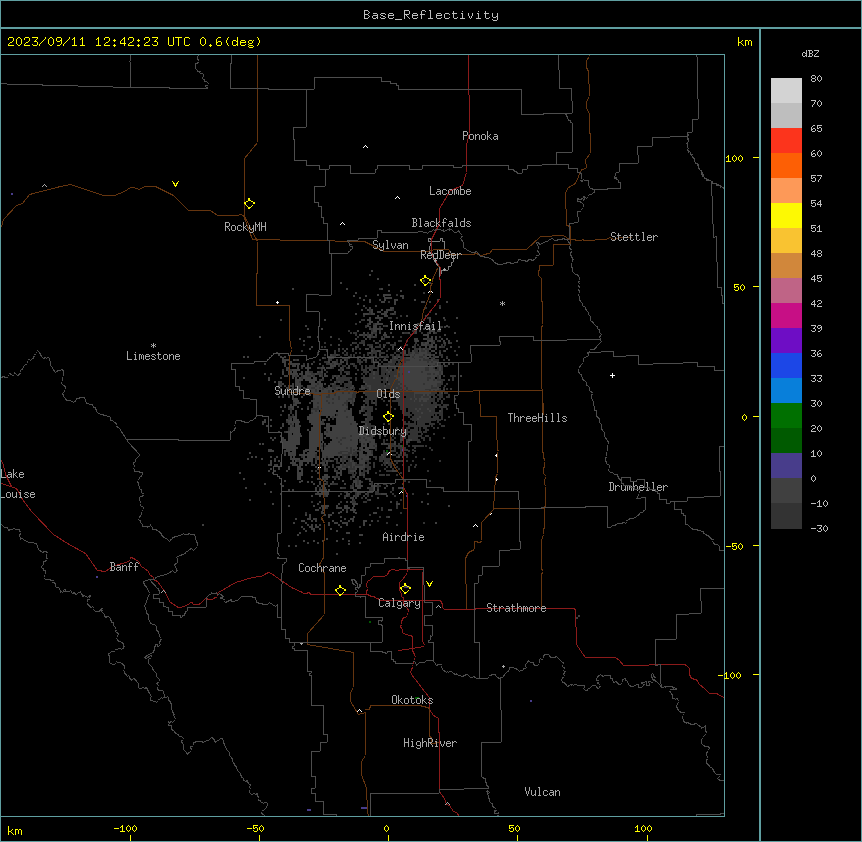
Task: Pick the bright yellow 51-54 dBZ swatch
Action: coord(786,215)
